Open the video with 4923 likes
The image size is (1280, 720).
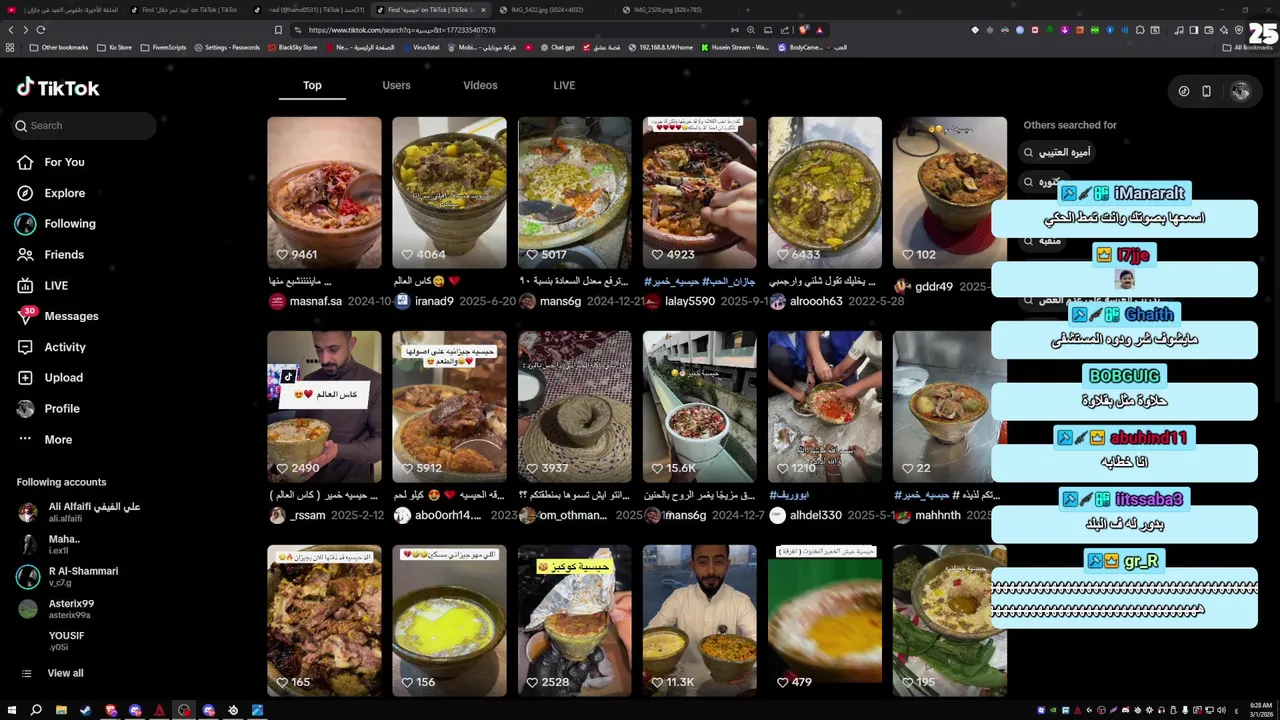pyautogui.click(x=699, y=192)
